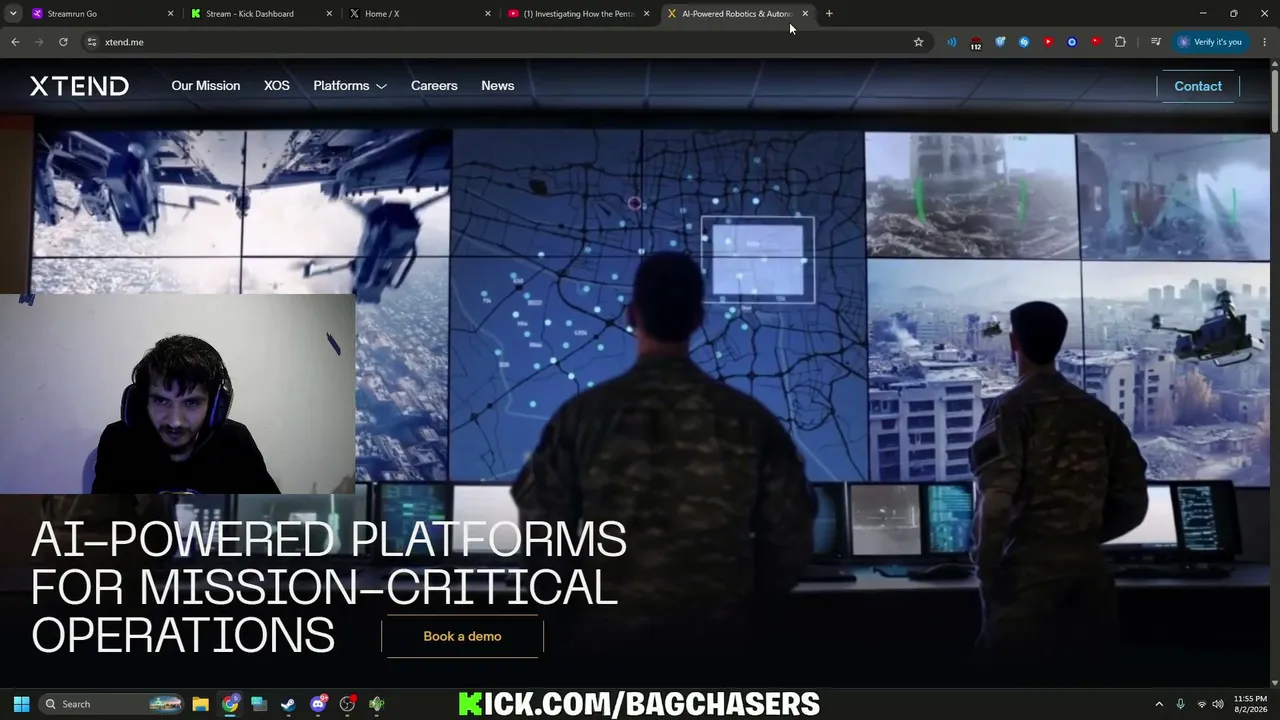Reload the xtend.me page
This screenshot has width=1280, height=720.
coord(63,42)
